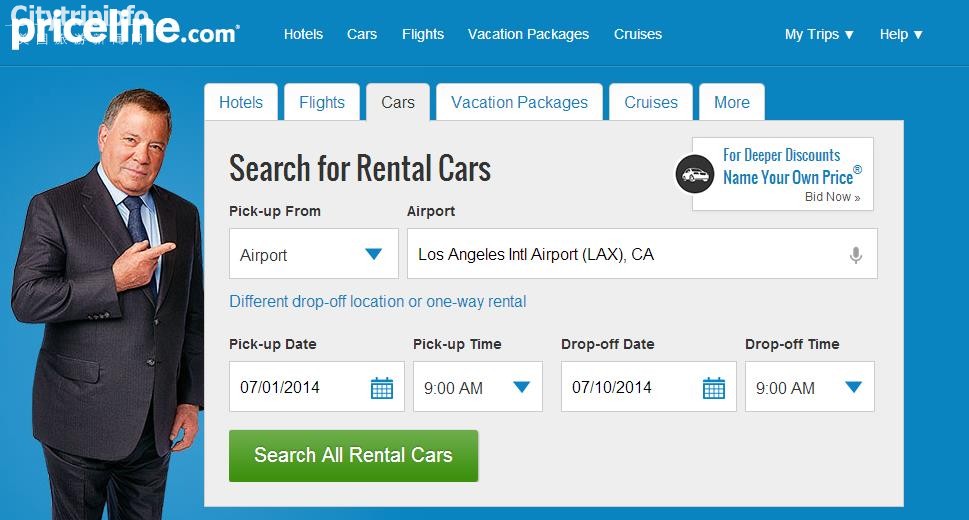Expand the Pick-up From Airport dropdown
The height and width of the screenshot is (520, 969).
pyautogui.click(x=314, y=254)
